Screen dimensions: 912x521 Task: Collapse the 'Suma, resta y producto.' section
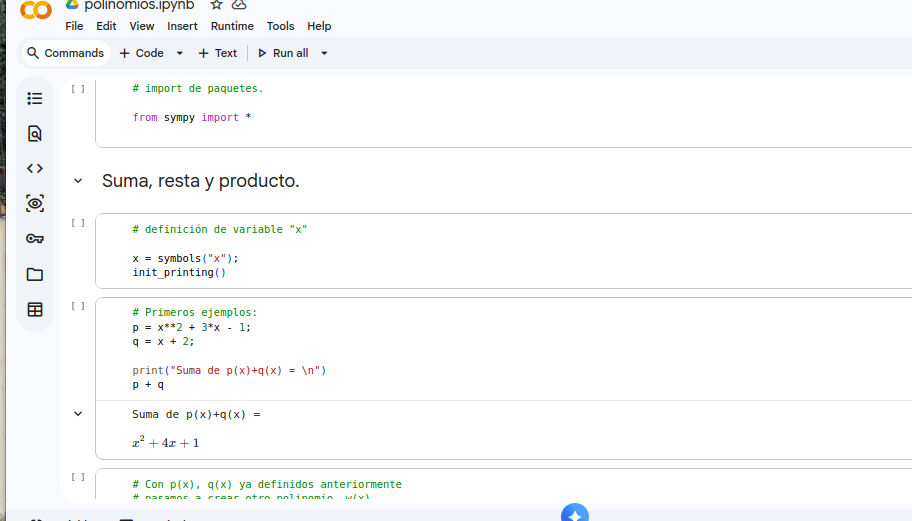point(78,181)
